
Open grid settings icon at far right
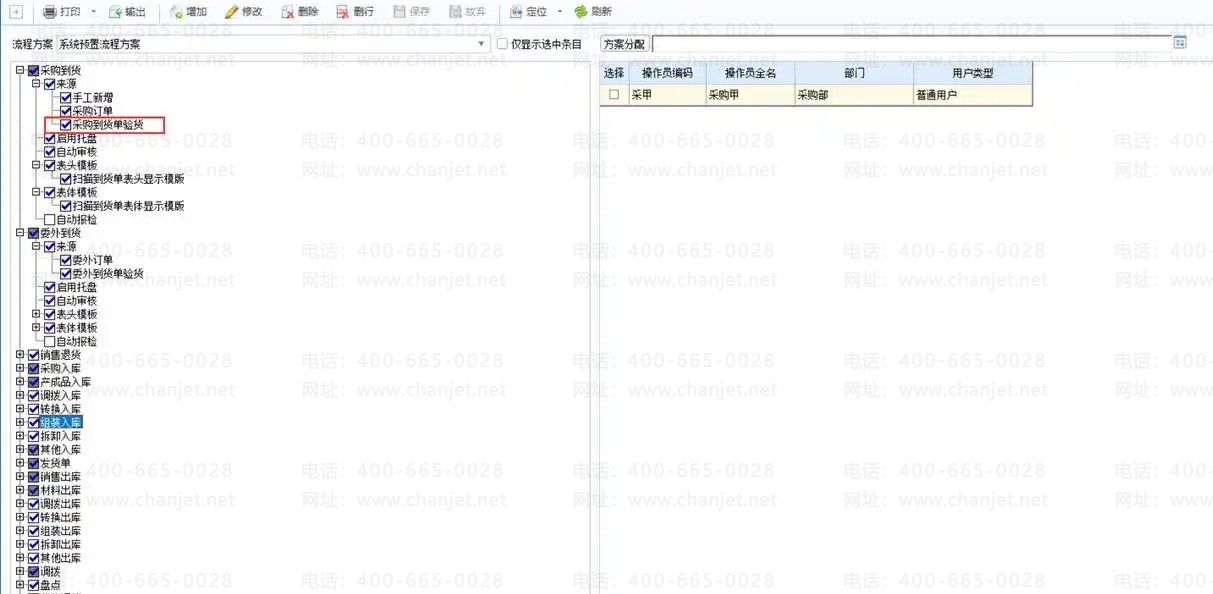(1179, 43)
